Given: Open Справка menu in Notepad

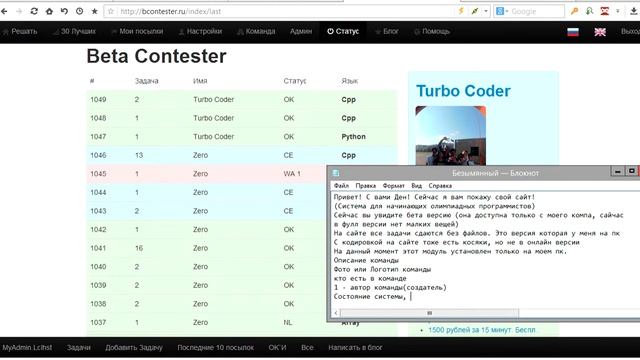Looking at the screenshot, I should 440,186.
